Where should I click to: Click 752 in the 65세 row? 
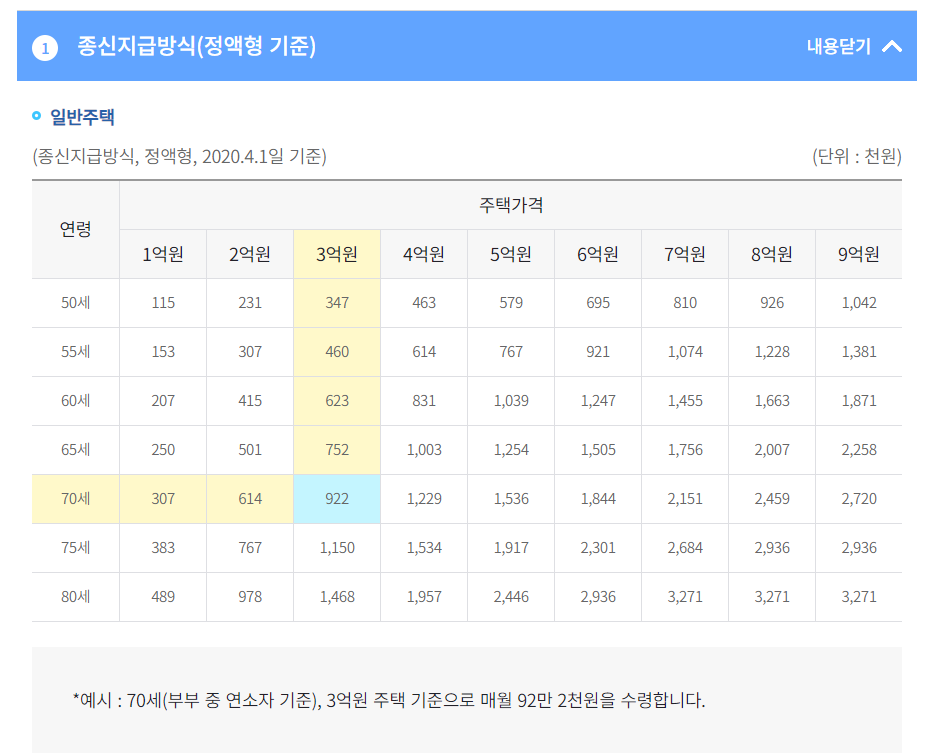click(x=337, y=450)
